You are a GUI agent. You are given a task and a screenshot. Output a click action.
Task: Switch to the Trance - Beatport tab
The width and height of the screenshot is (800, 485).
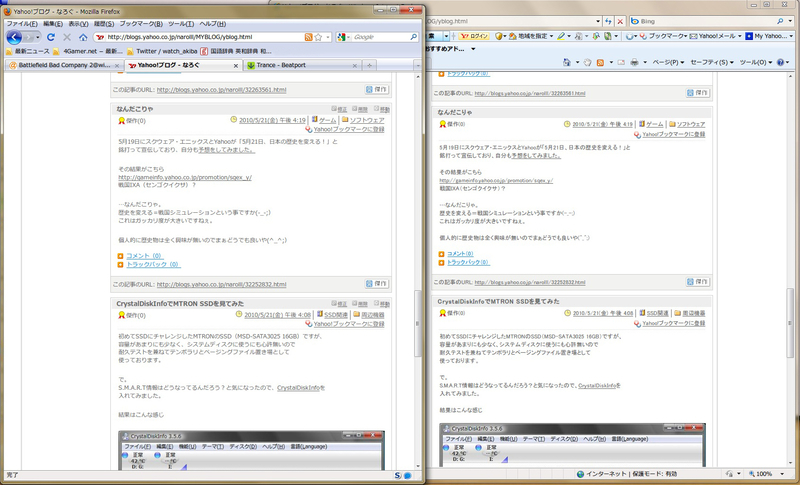(x=302, y=65)
